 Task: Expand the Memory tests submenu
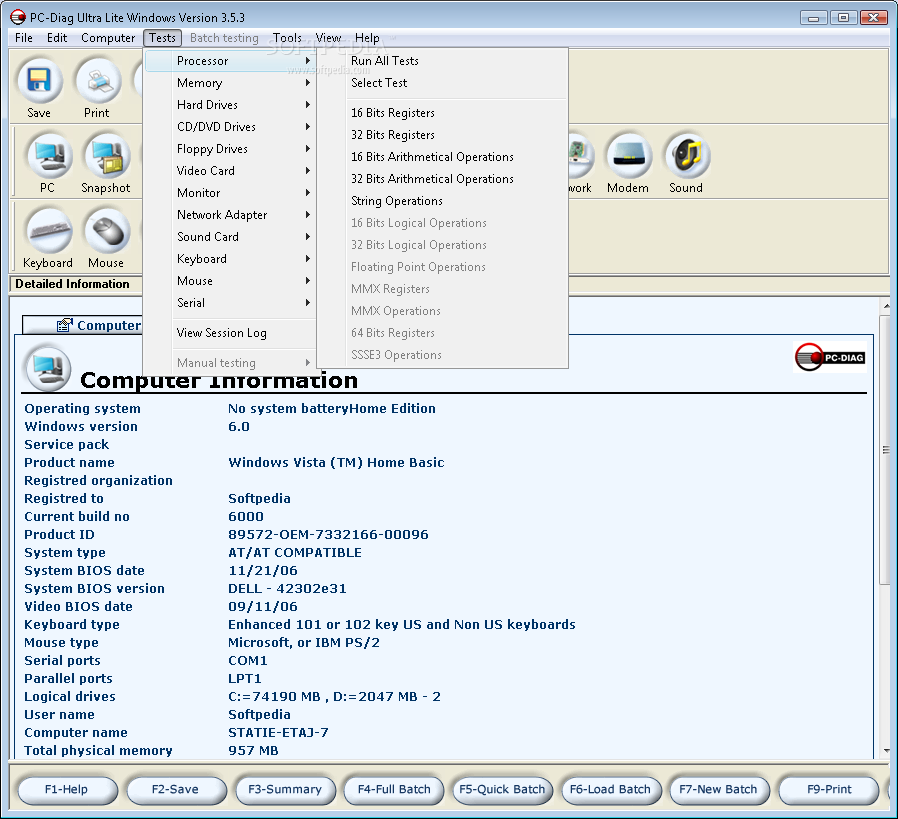pos(230,83)
